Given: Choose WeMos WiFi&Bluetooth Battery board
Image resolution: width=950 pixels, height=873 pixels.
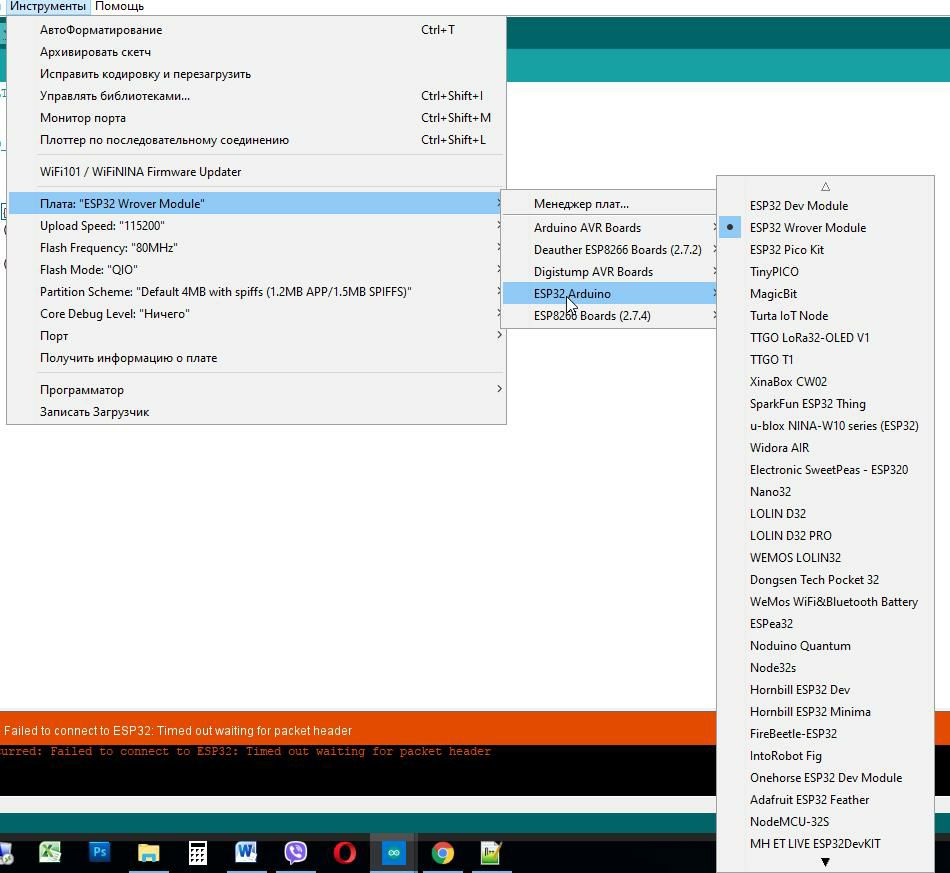Looking at the screenshot, I should point(825,602).
